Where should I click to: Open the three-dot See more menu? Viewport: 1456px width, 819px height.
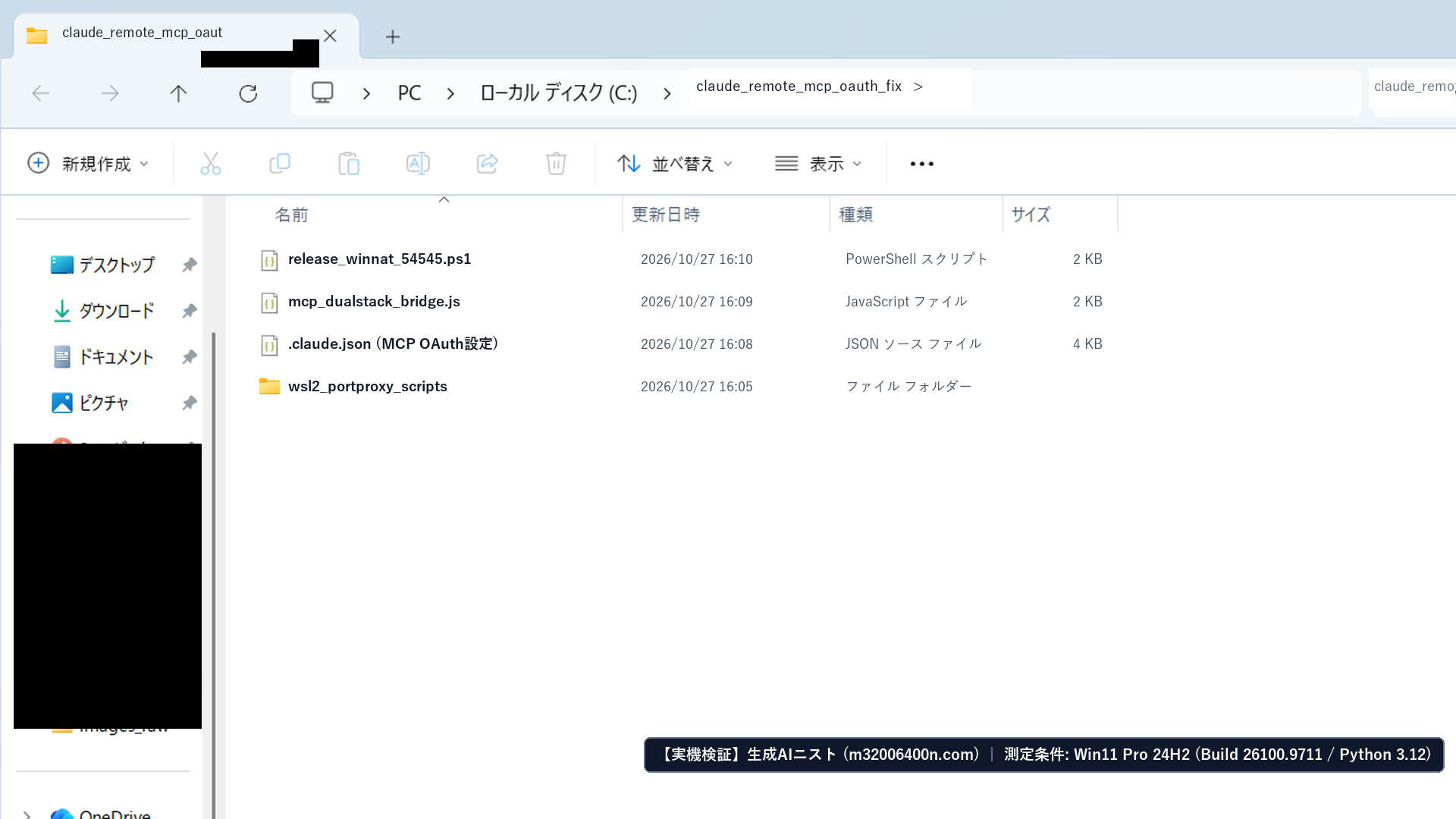coord(921,164)
